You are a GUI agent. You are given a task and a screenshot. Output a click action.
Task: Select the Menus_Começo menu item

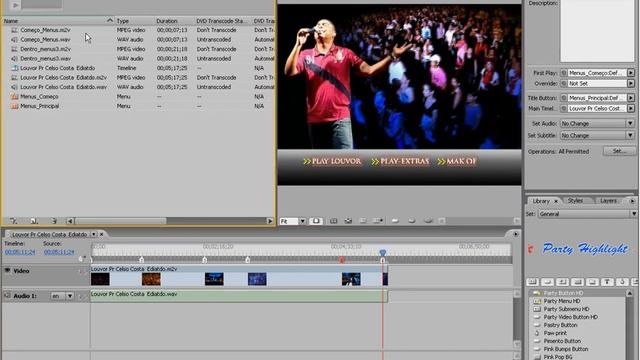pyautogui.click(x=39, y=96)
